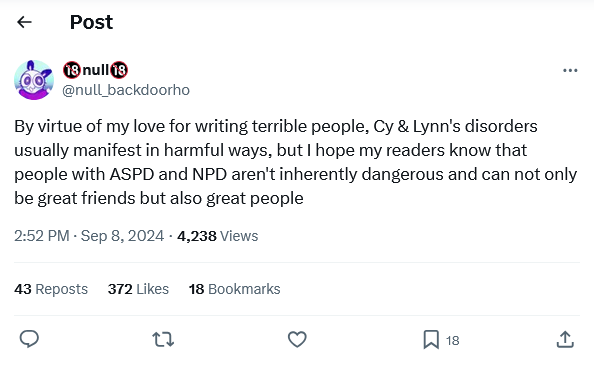Click the post text about ASPD and NPD

295,162
